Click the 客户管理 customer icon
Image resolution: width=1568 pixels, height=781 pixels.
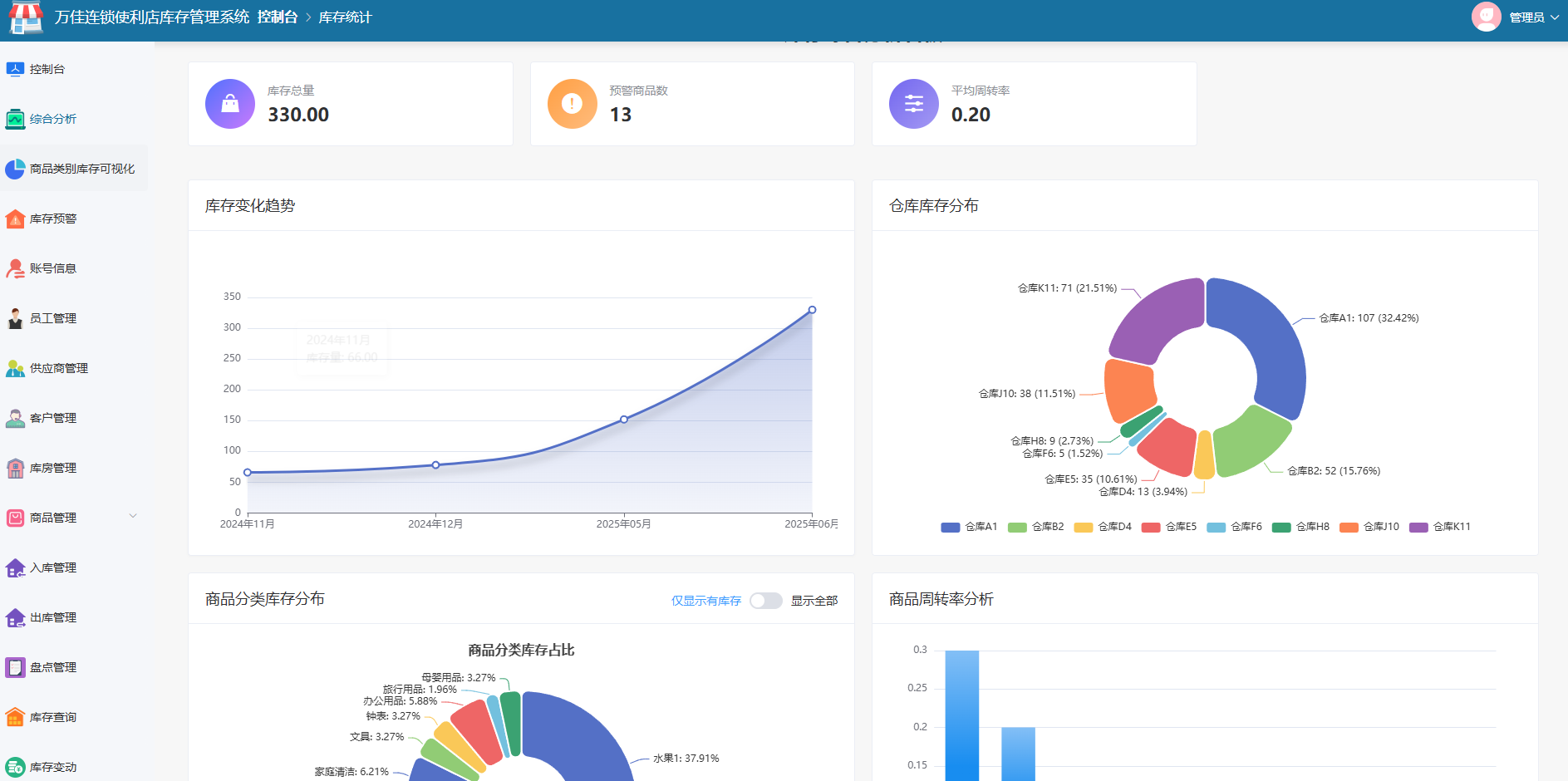pos(15,418)
